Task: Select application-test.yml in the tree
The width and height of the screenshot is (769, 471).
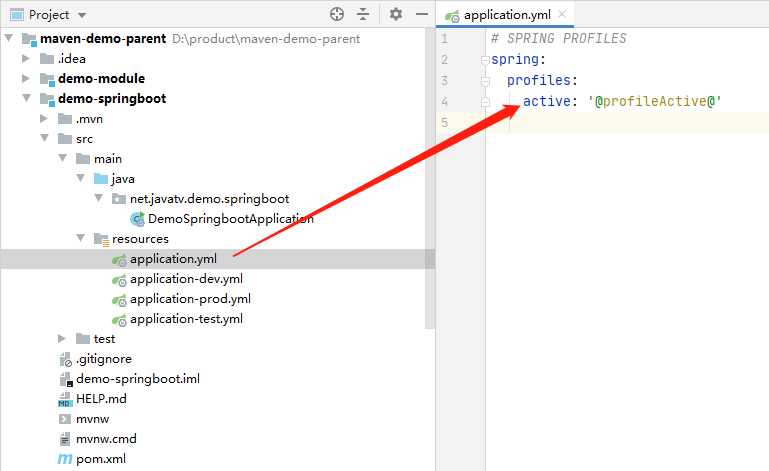Action: (x=186, y=319)
